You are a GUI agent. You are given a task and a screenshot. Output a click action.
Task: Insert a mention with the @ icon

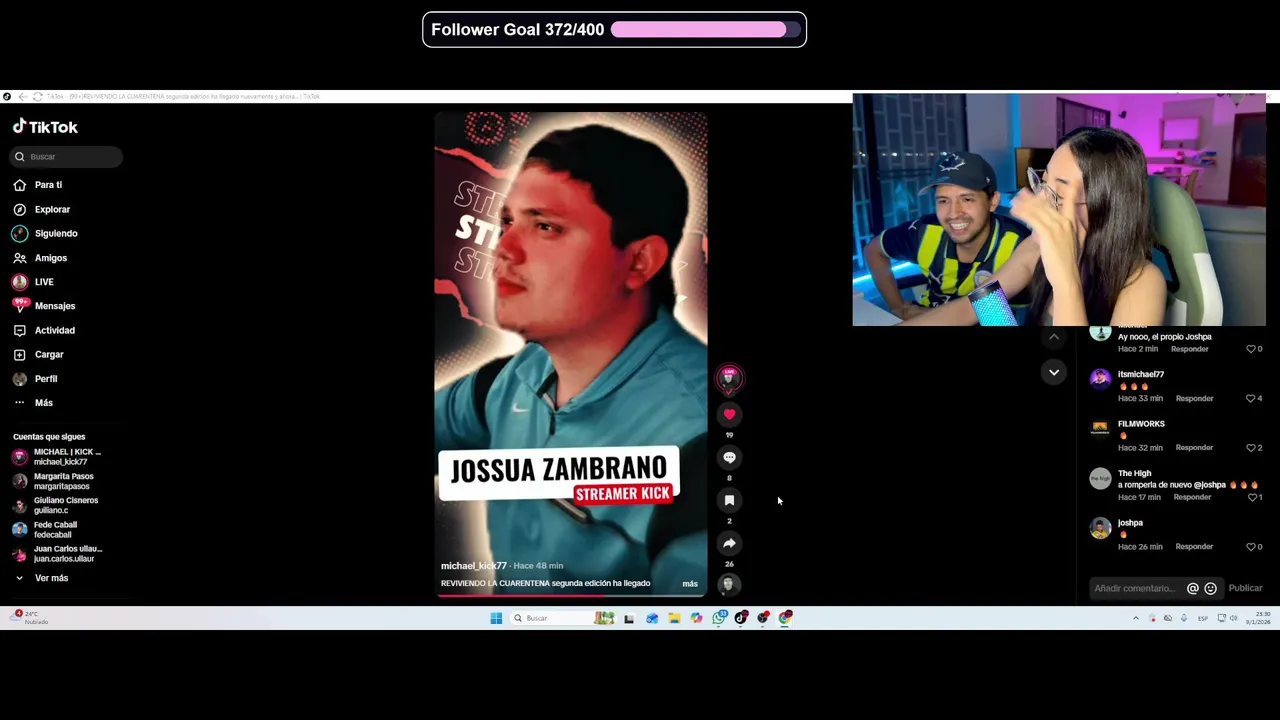click(1192, 588)
